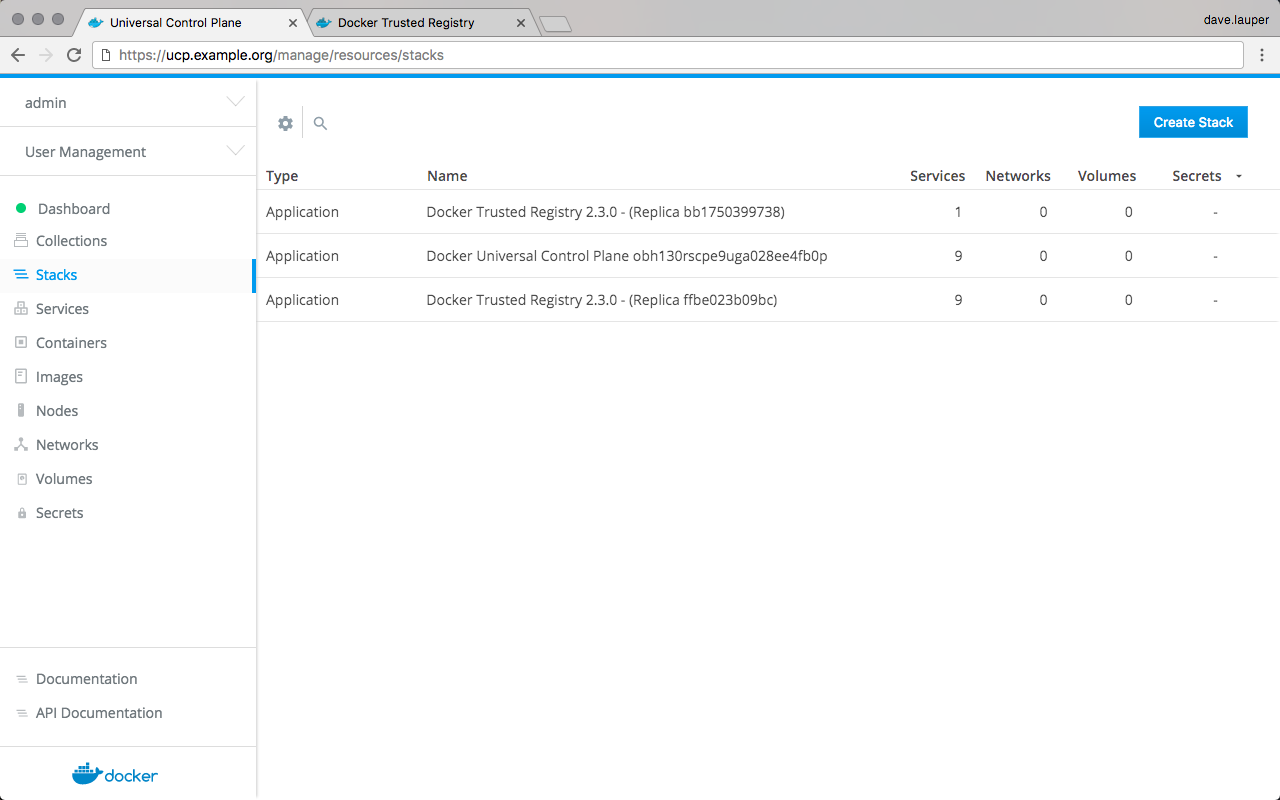Viewport: 1280px width, 800px height.
Task: Go to Containers in sidebar
Action: 71,343
